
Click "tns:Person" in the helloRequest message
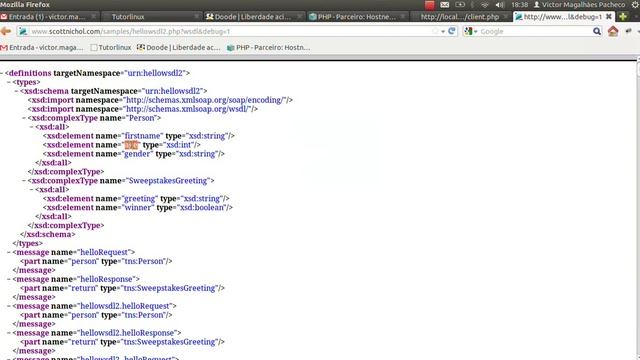pos(144,261)
